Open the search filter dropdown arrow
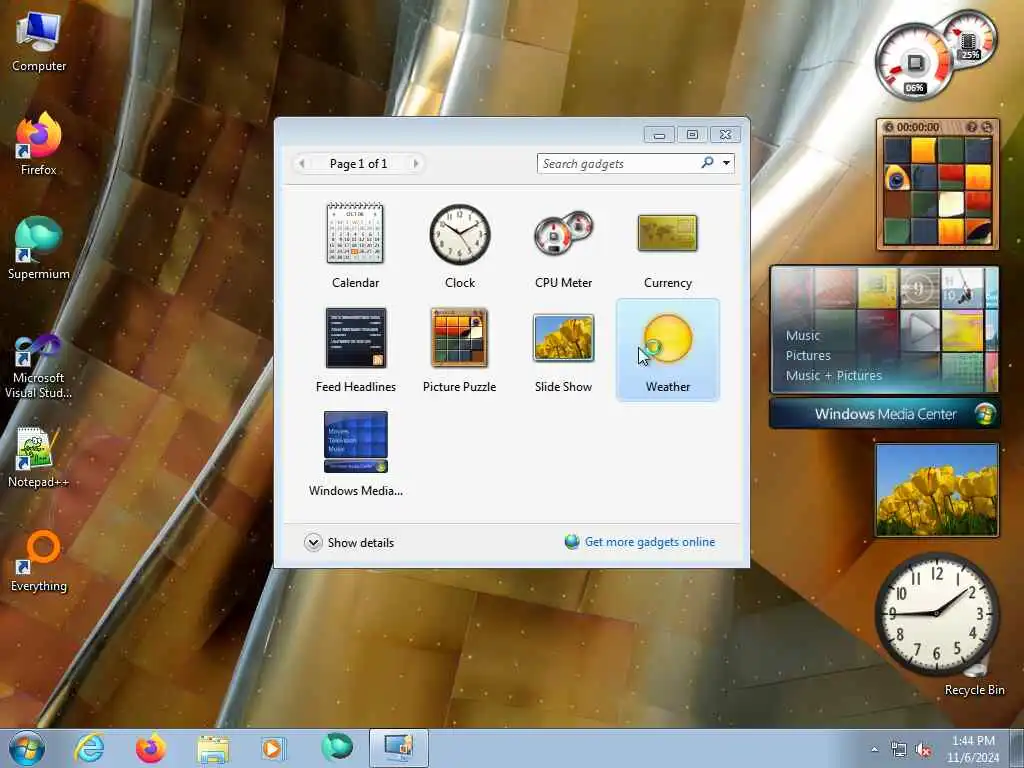 point(726,163)
